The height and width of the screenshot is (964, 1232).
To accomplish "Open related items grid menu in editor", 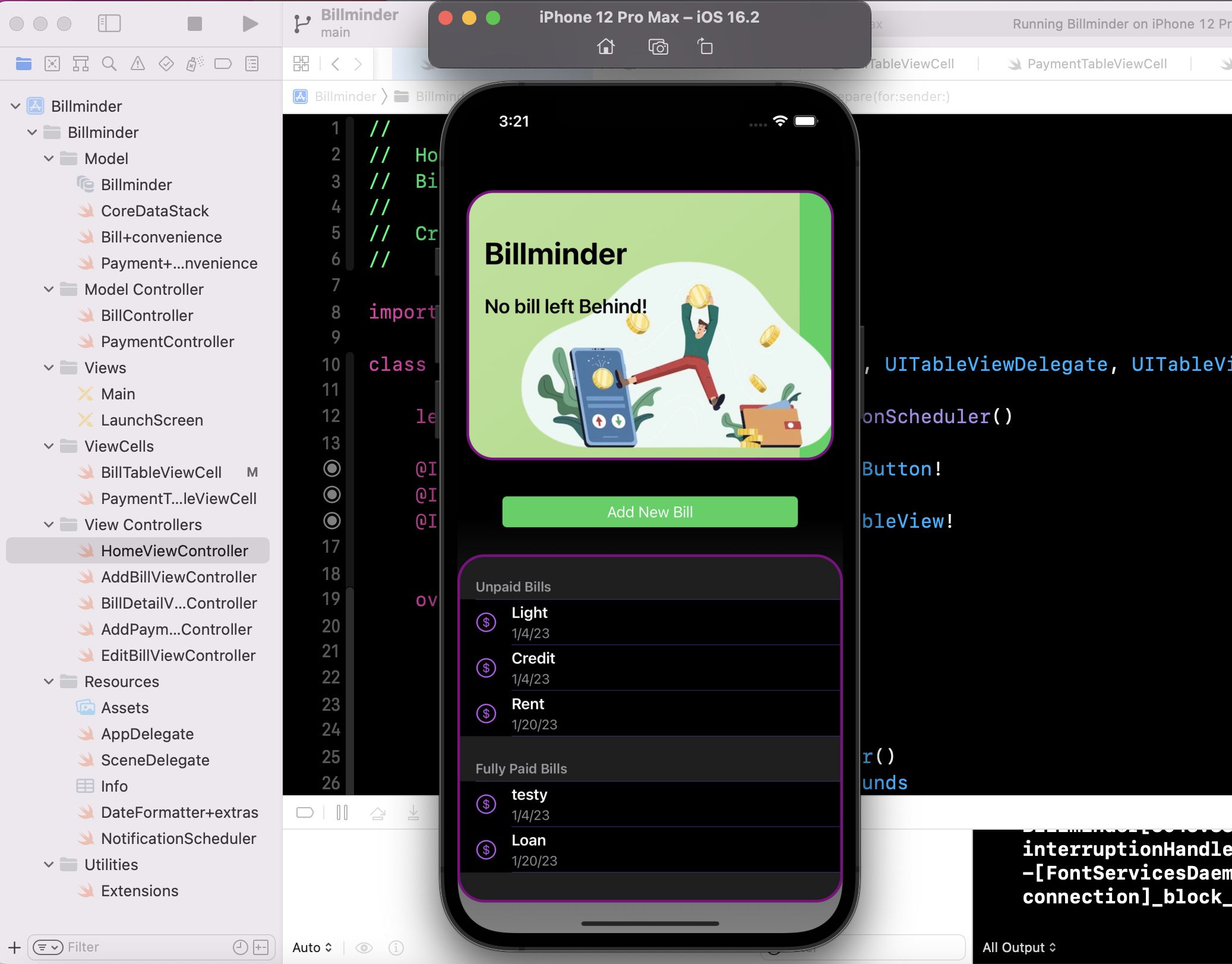I will pos(301,64).
